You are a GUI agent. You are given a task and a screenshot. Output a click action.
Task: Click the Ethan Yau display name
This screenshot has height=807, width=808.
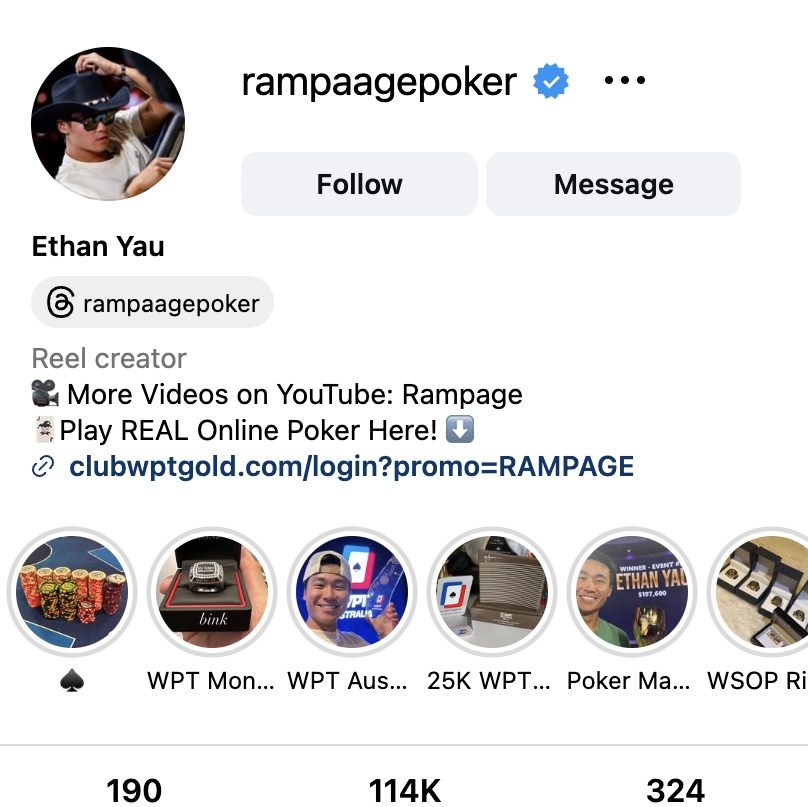(x=98, y=246)
